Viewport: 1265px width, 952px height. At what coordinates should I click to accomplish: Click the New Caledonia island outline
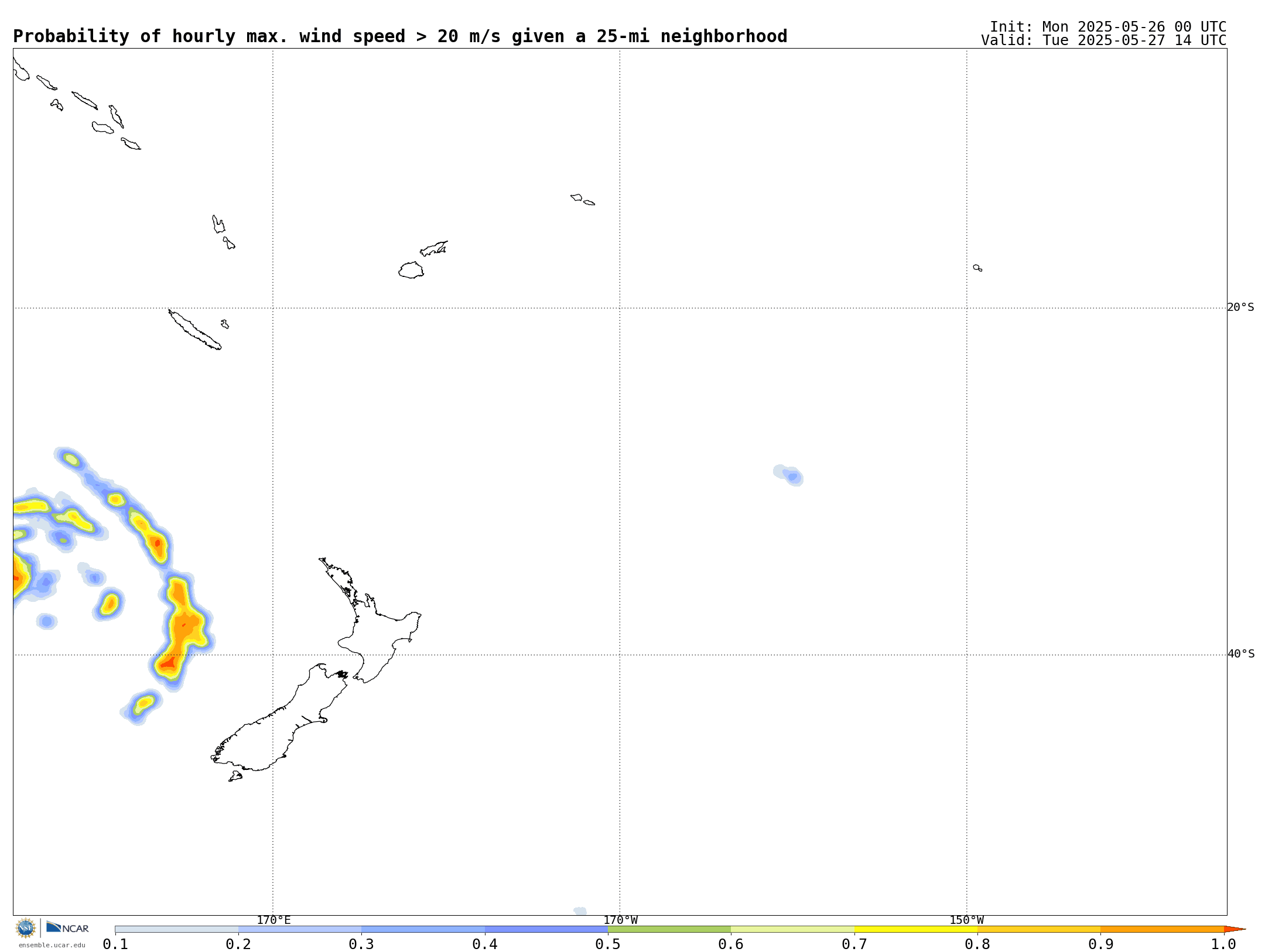194,330
